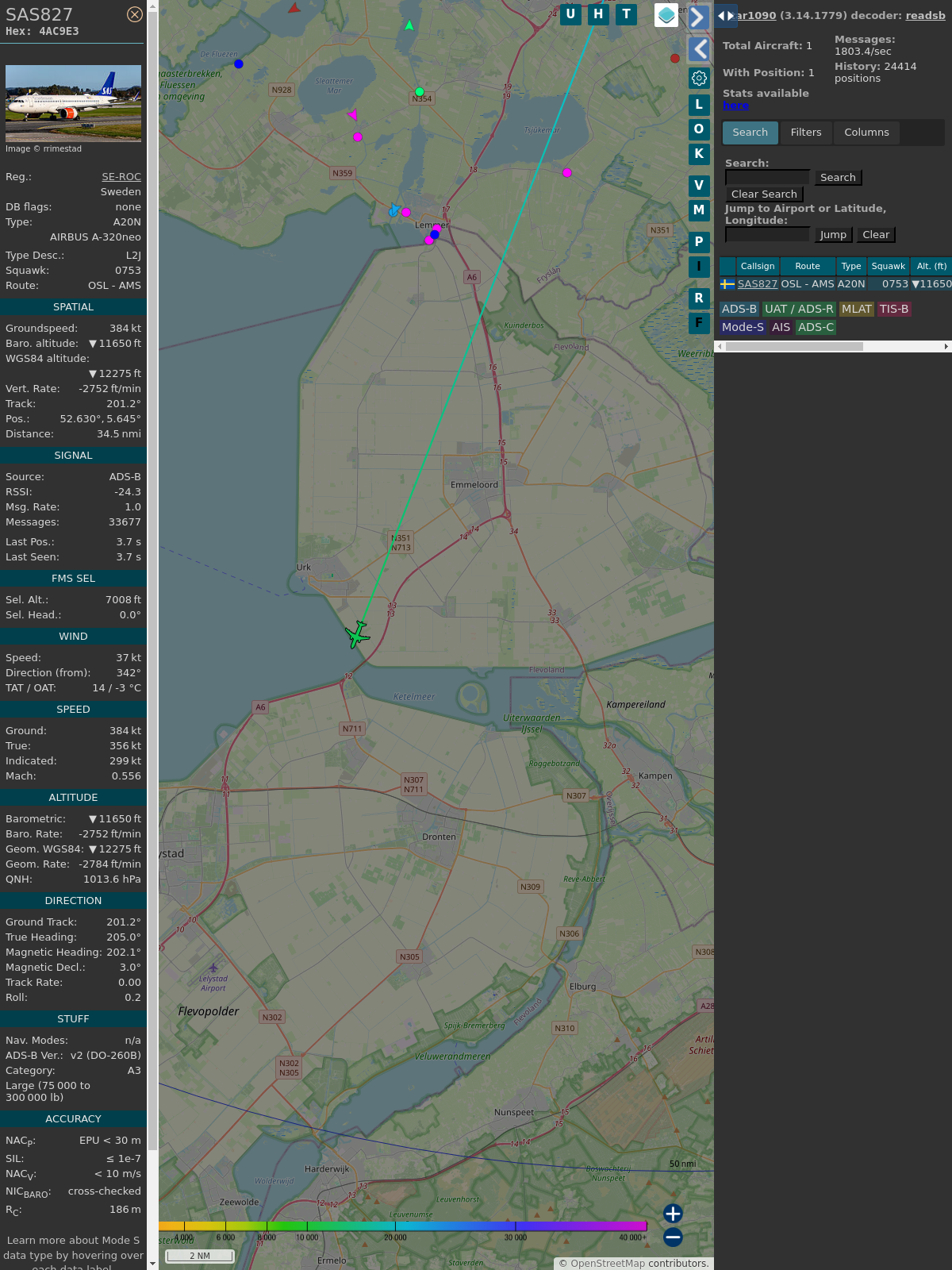Click the Mode-S source legend
This screenshot has height=1270, width=952.
pyautogui.click(x=743, y=327)
